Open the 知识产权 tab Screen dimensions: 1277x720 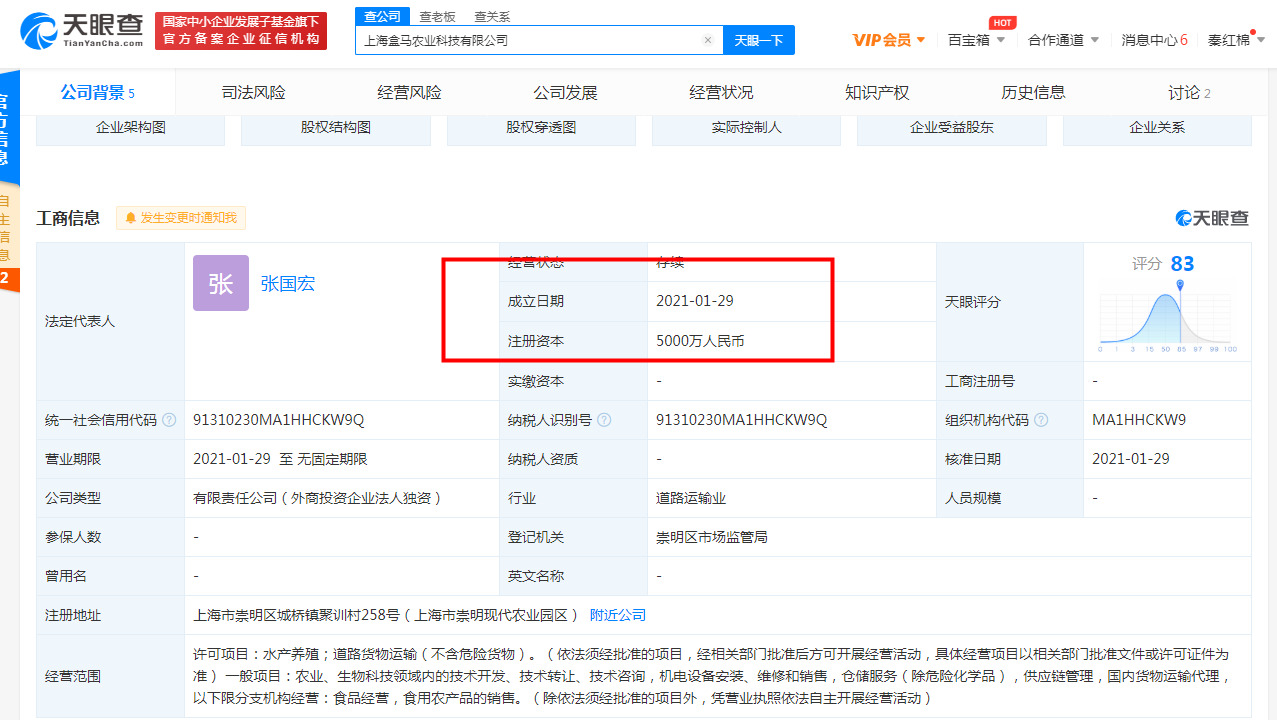tap(877, 93)
